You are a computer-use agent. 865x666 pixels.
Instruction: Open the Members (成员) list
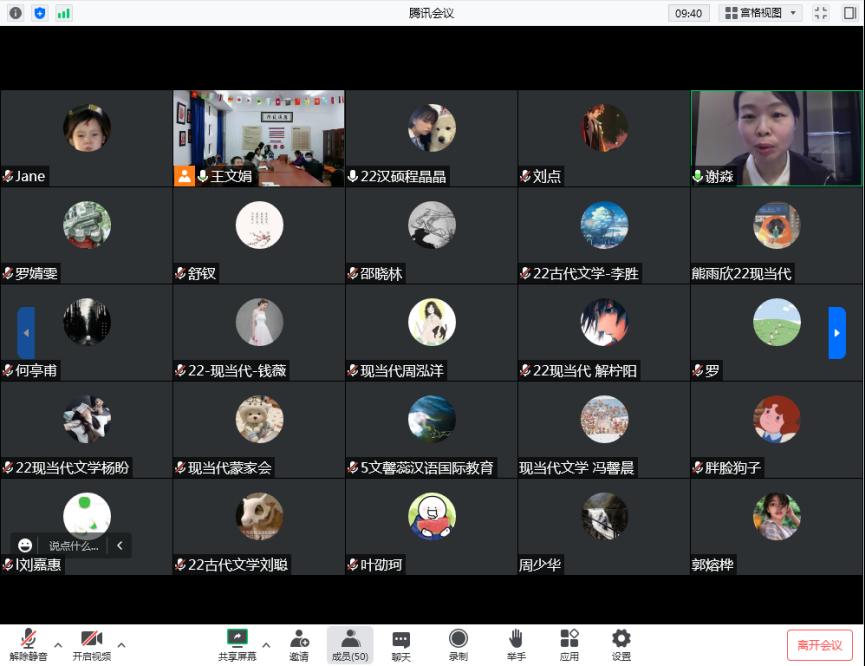click(x=349, y=643)
